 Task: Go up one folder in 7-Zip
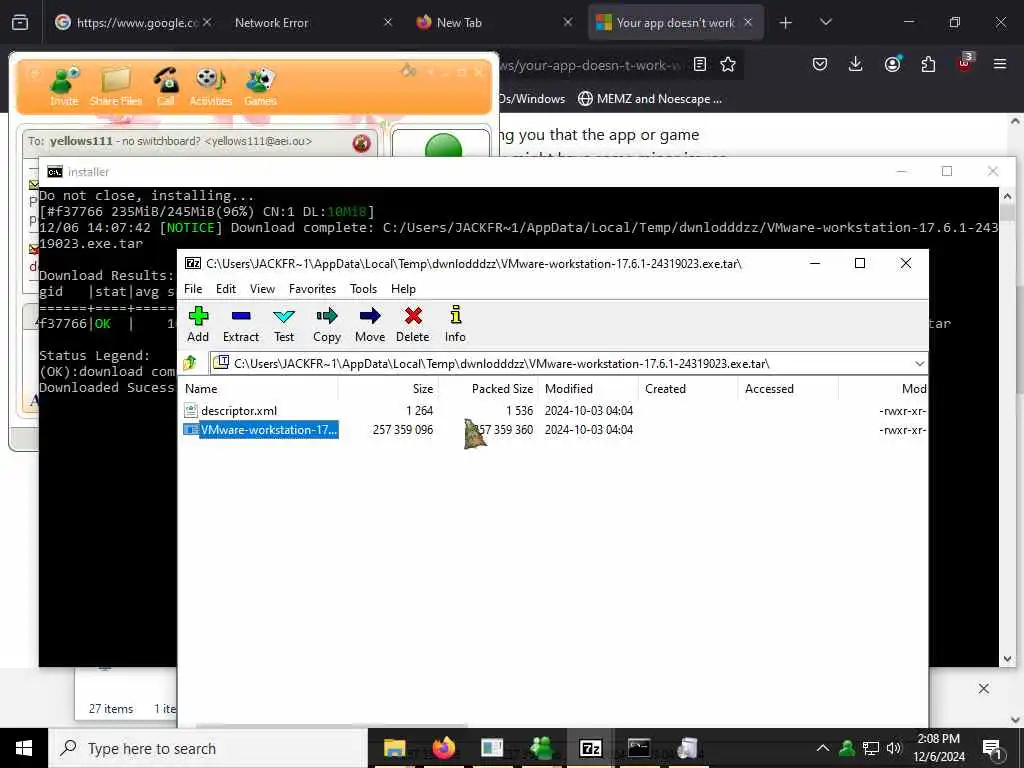click(x=190, y=362)
